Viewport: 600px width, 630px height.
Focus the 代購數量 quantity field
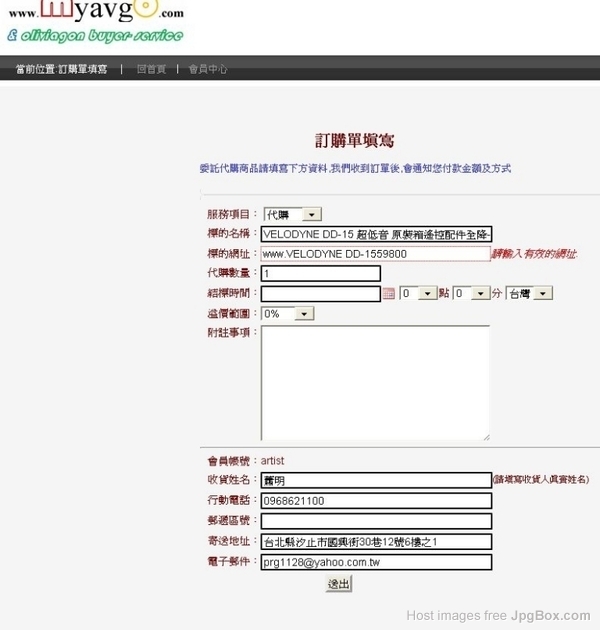(320, 274)
